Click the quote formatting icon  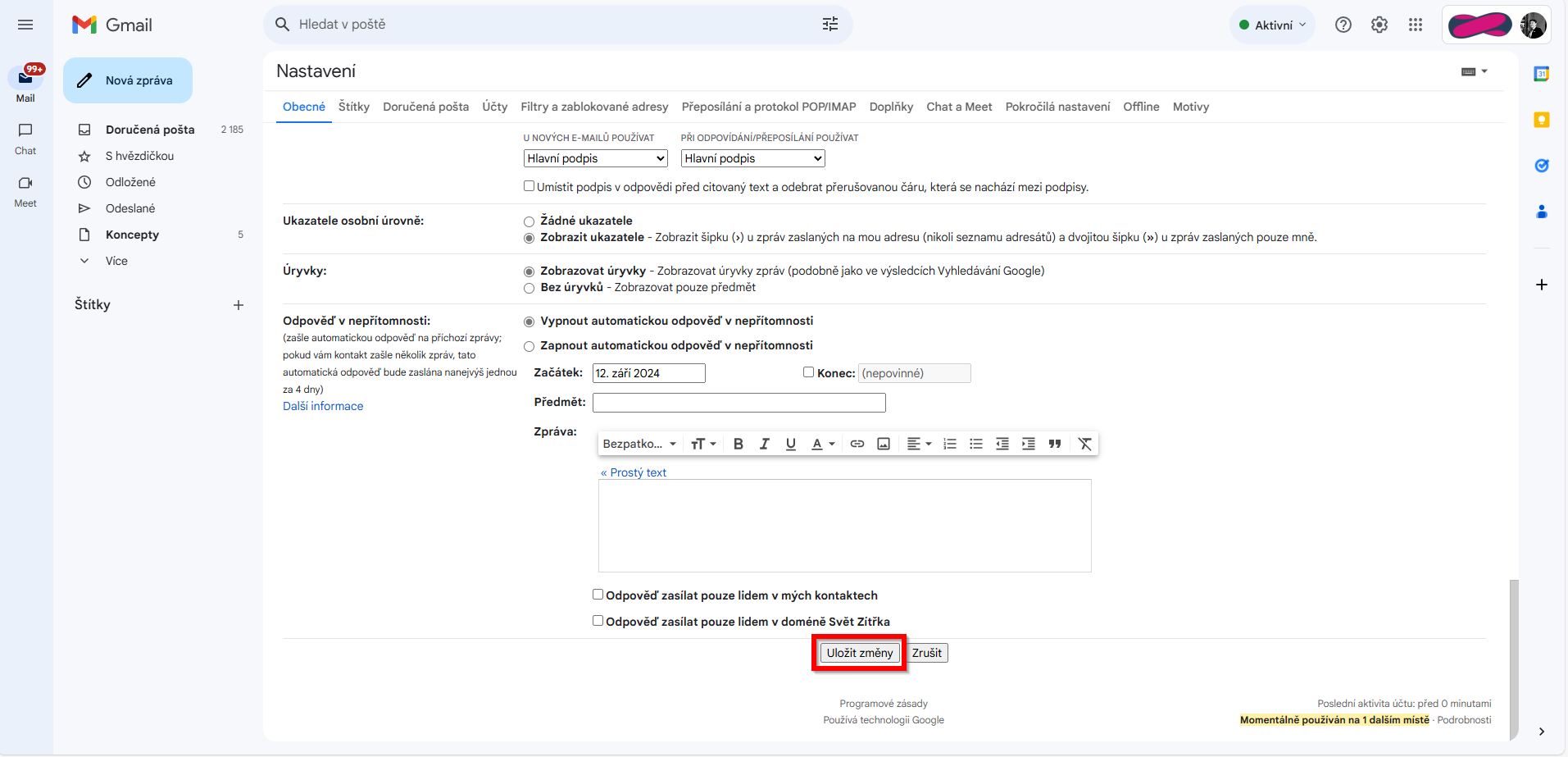[1055, 444]
